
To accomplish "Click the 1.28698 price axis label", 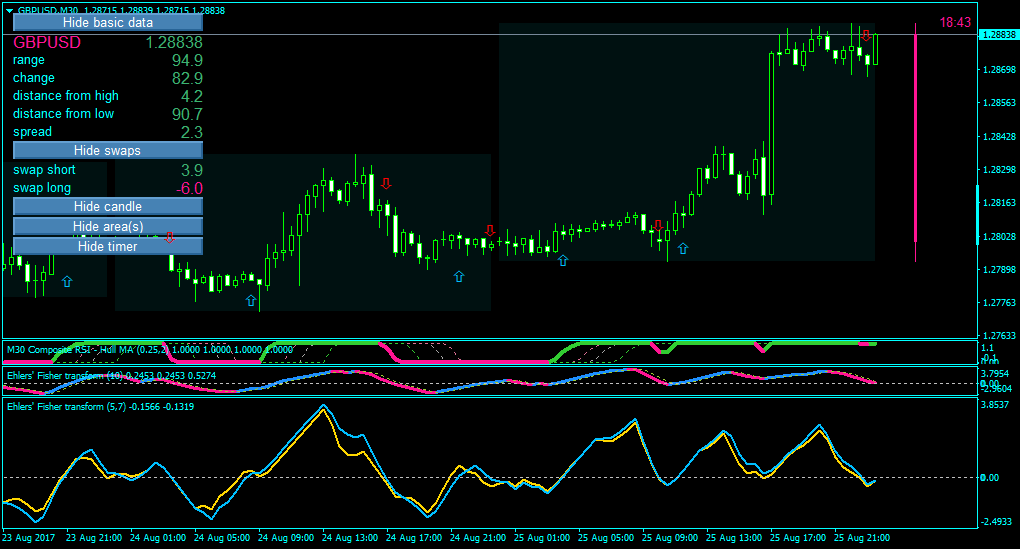I will coord(999,69).
